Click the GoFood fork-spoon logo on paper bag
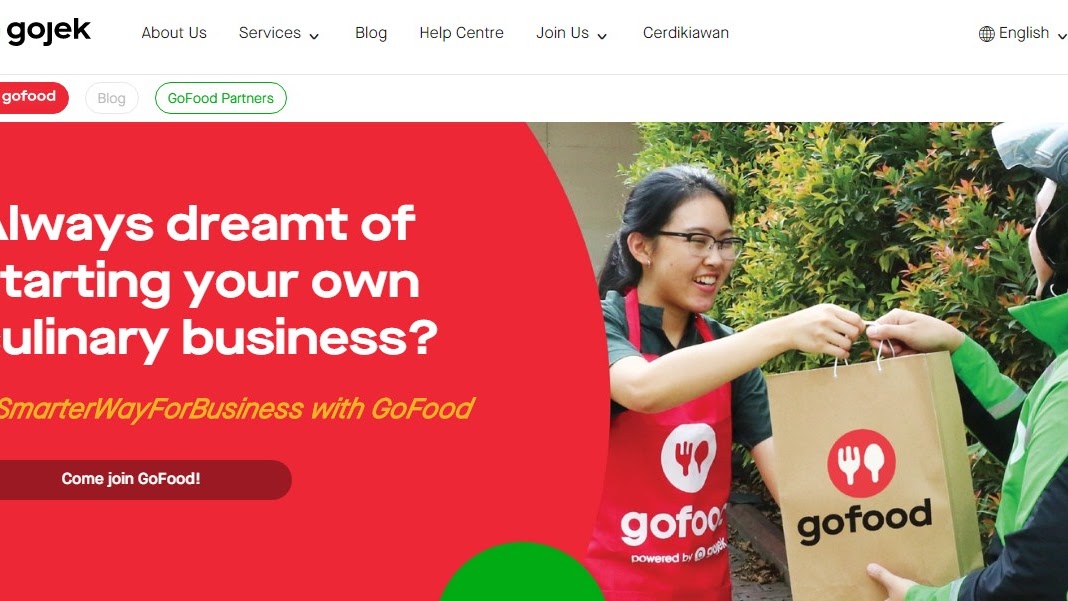The image size is (1068, 601). click(x=861, y=463)
